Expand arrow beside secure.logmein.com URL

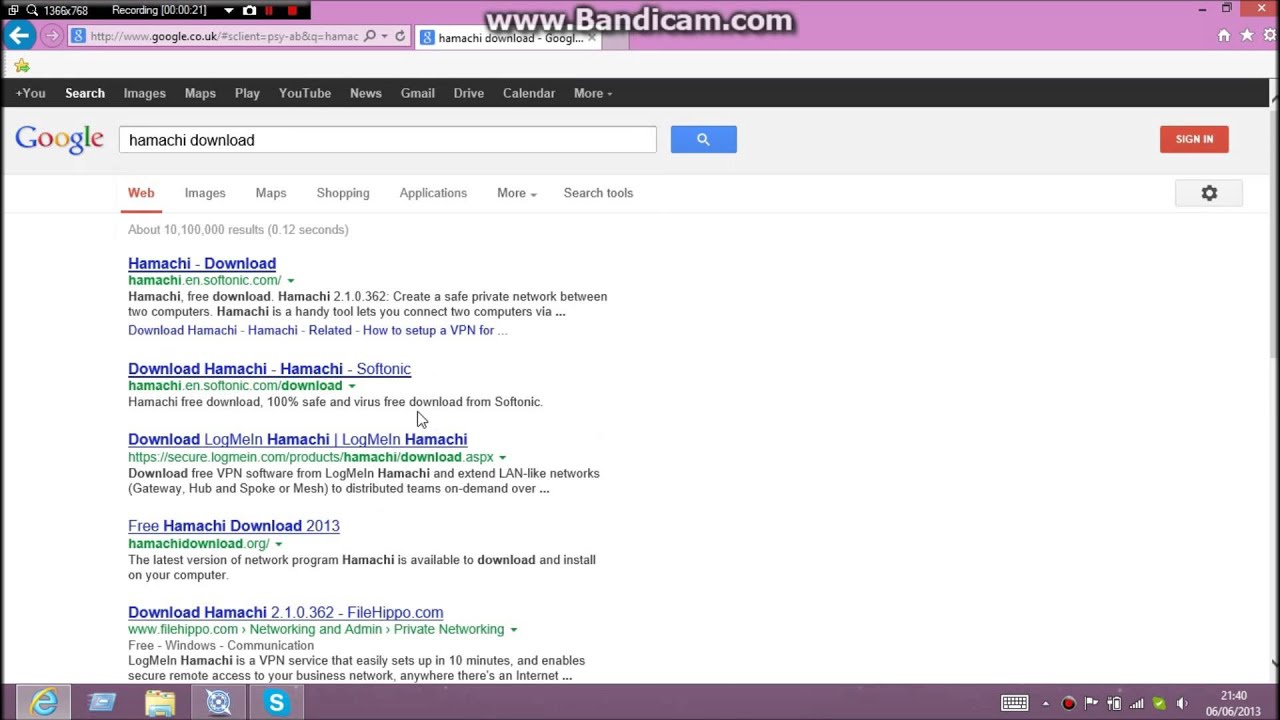502,458
